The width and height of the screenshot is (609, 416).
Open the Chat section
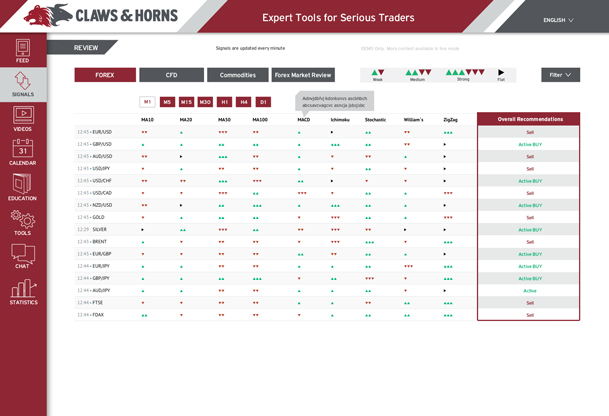tap(22, 256)
